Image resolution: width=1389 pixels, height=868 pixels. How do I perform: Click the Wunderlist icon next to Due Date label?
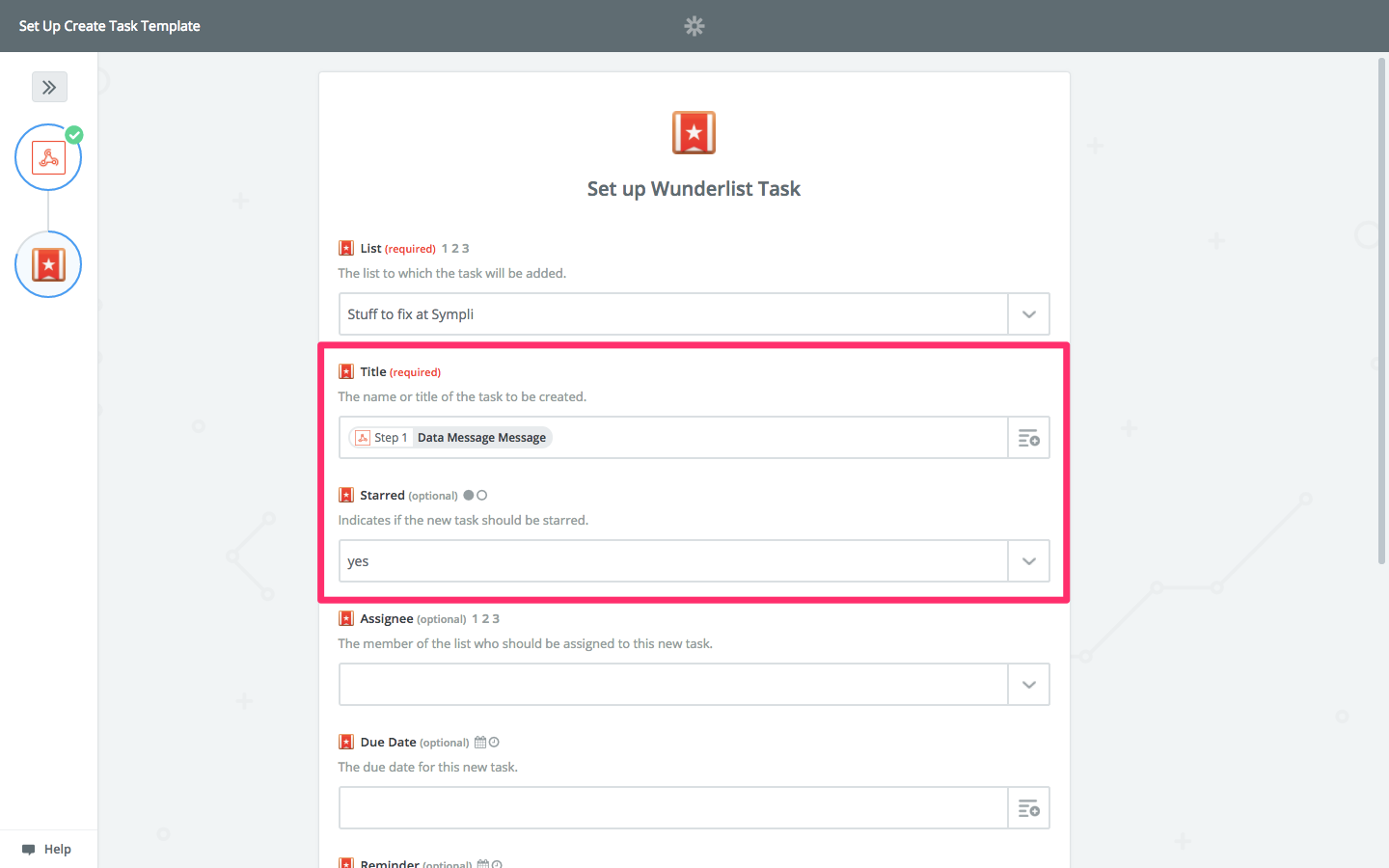[346, 742]
